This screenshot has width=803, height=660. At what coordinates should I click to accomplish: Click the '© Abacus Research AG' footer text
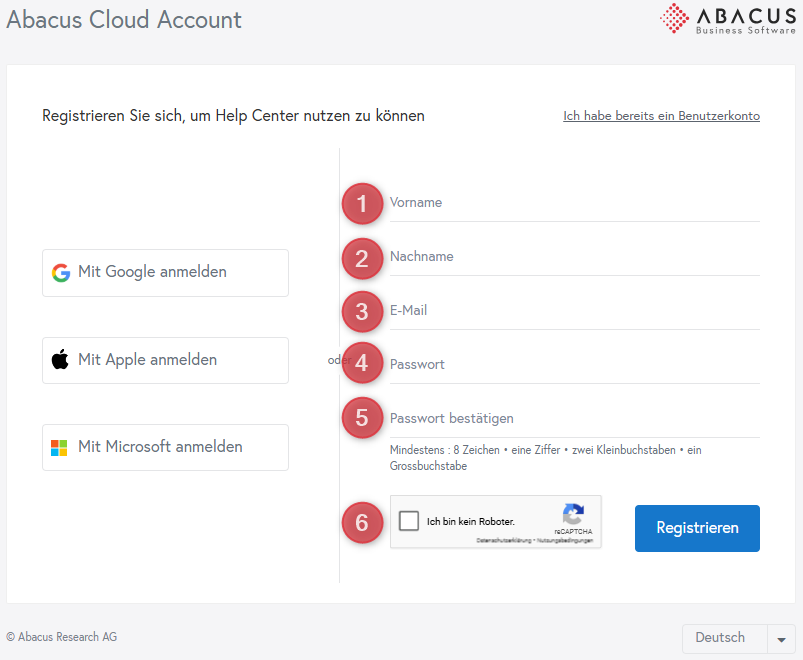[x=61, y=637]
